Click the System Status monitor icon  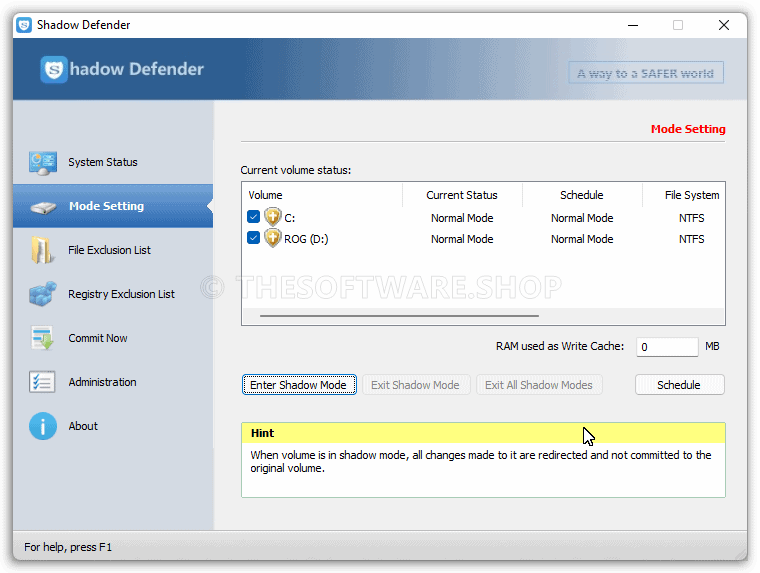tap(43, 163)
